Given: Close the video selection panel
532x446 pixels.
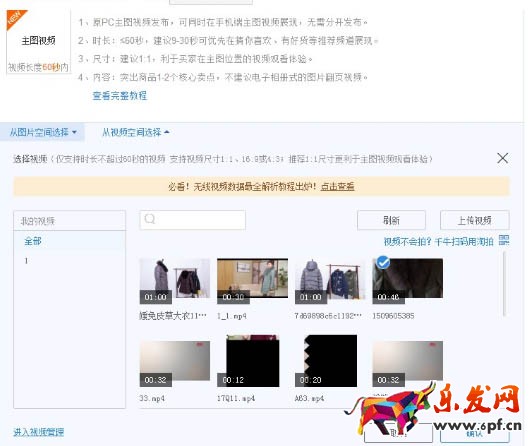Looking at the screenshot, I should pos(502,158).
